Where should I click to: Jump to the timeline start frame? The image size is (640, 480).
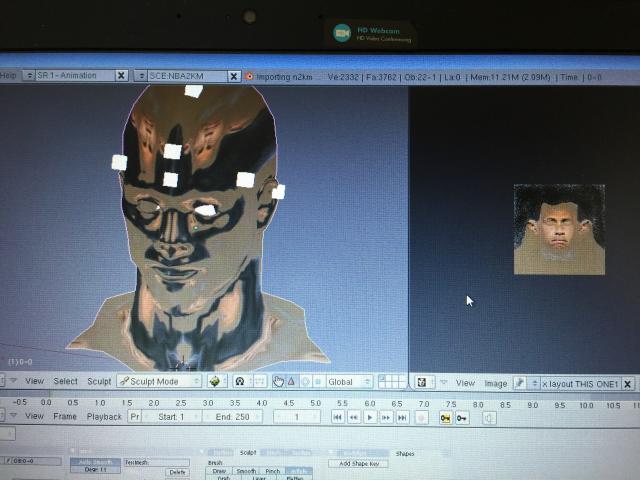pyautogui.click(x=338, y=417)
